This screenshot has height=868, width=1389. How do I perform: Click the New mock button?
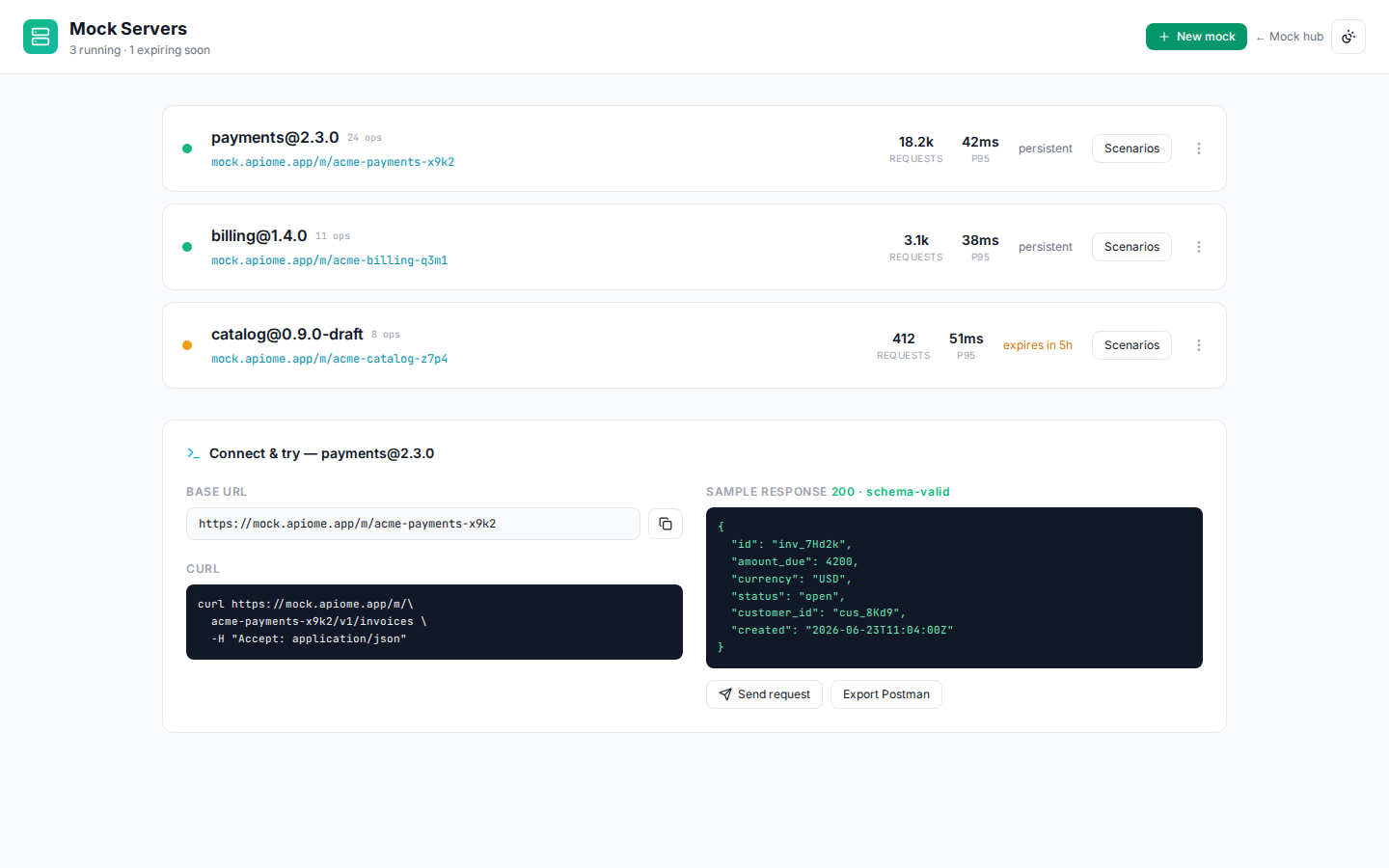tap(1196, 37)
